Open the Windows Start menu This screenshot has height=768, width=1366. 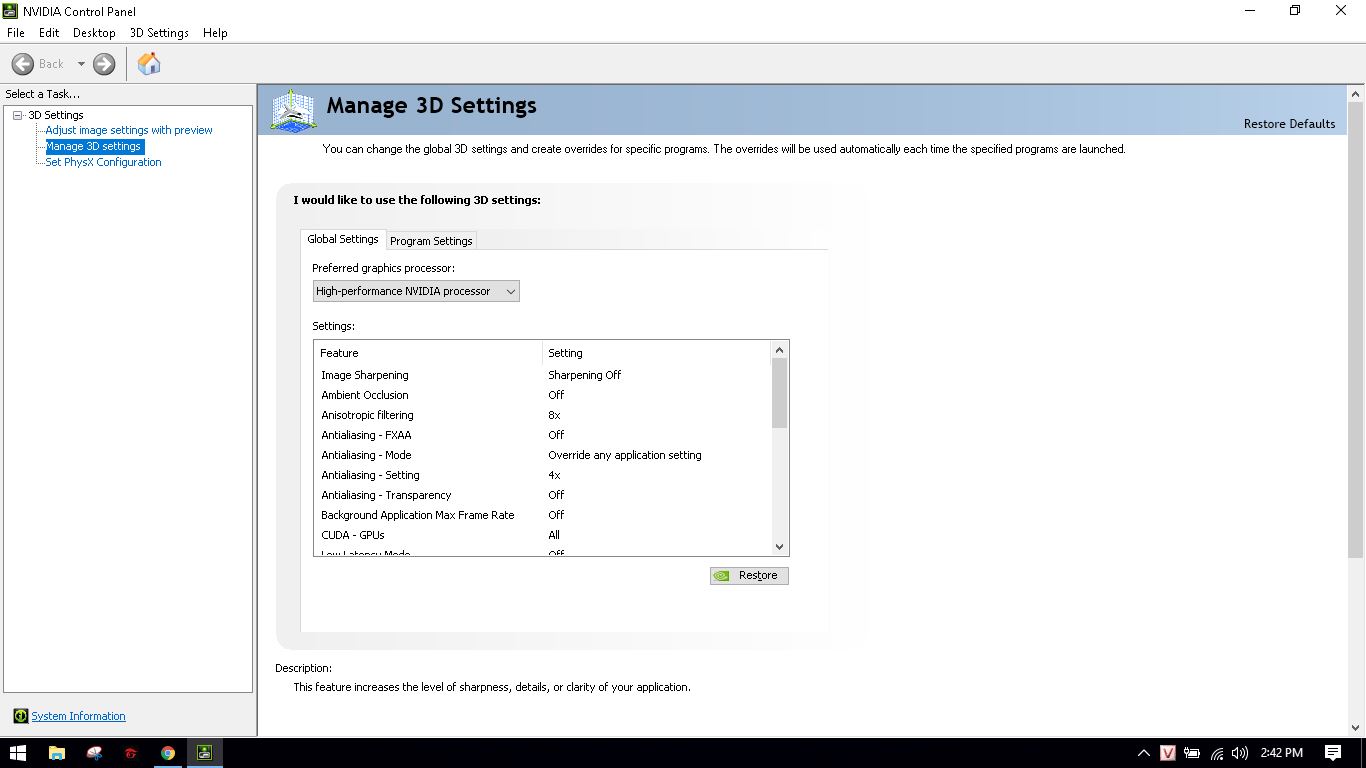(18, 753)
